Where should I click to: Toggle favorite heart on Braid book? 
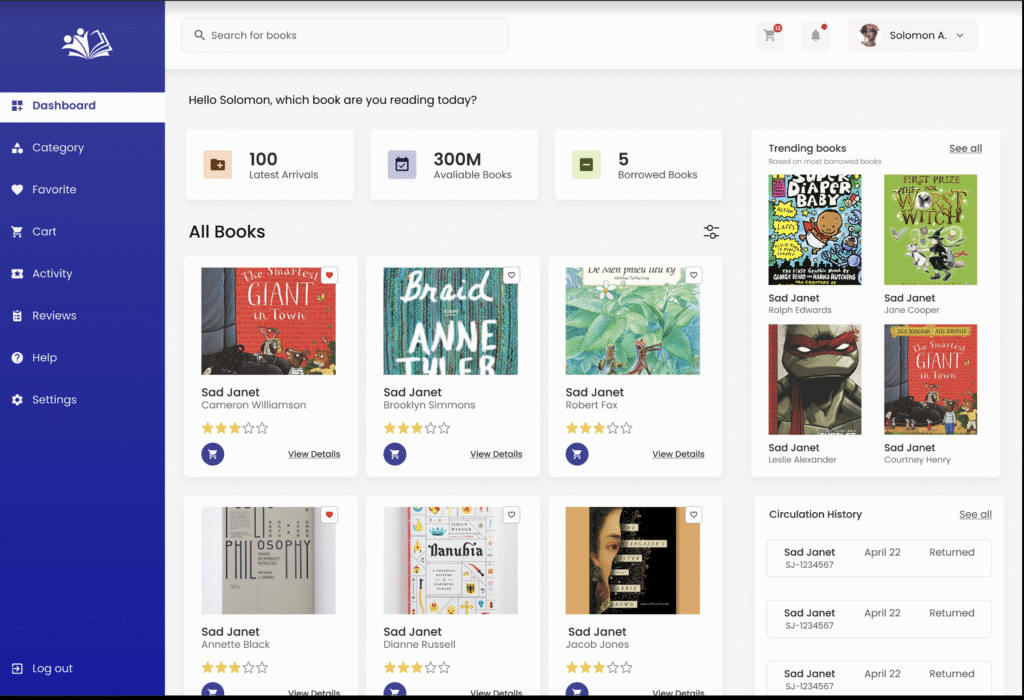511,275
